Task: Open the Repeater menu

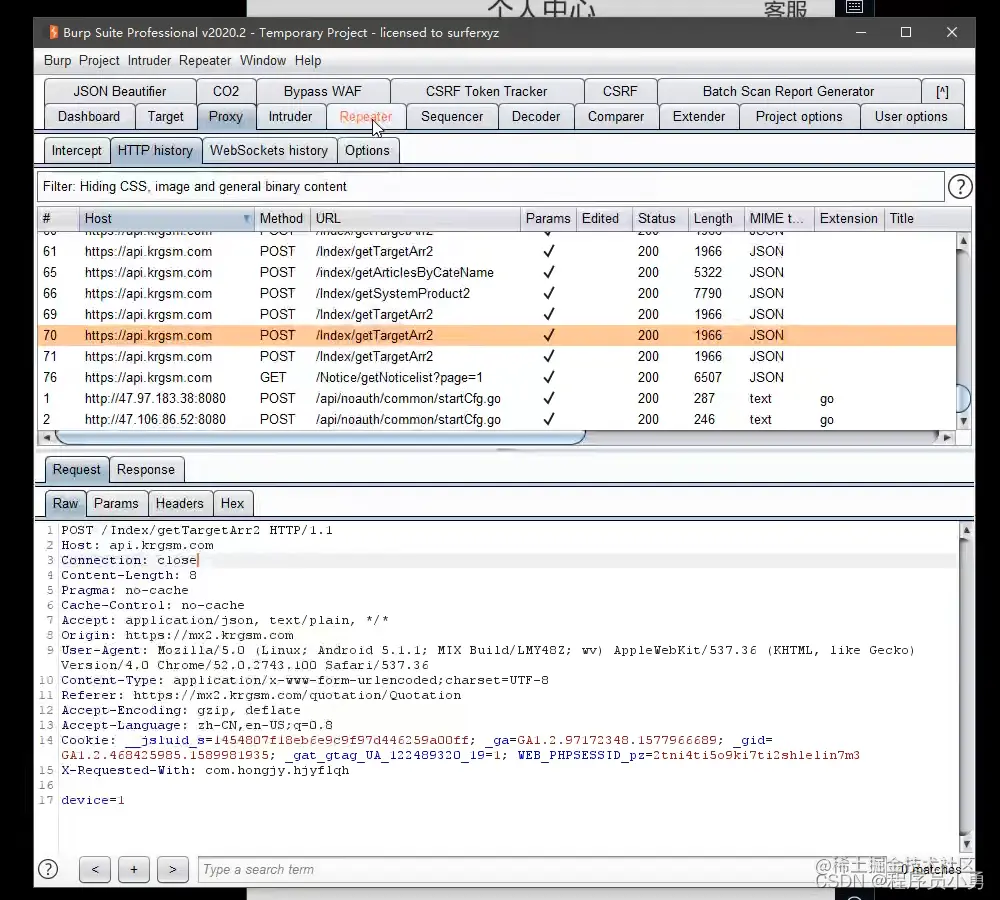Action: [x=205, y=61]
